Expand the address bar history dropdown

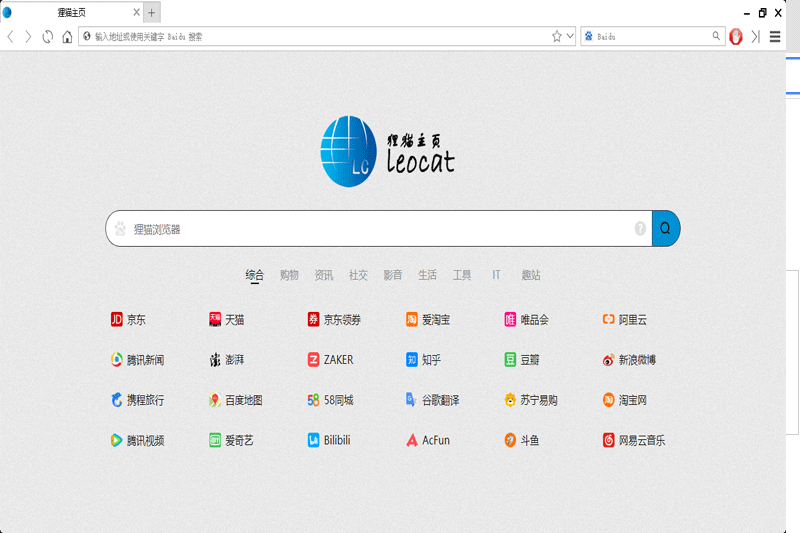click(x=570, y=36)
